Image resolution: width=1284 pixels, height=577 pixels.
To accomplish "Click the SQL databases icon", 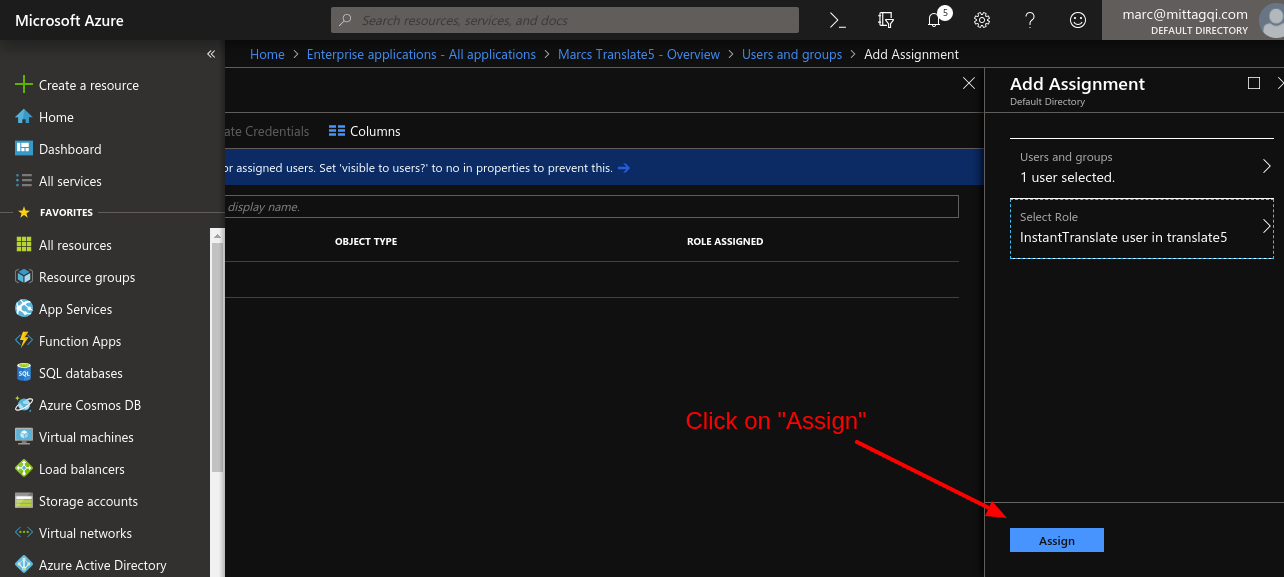I will [24, 373].
